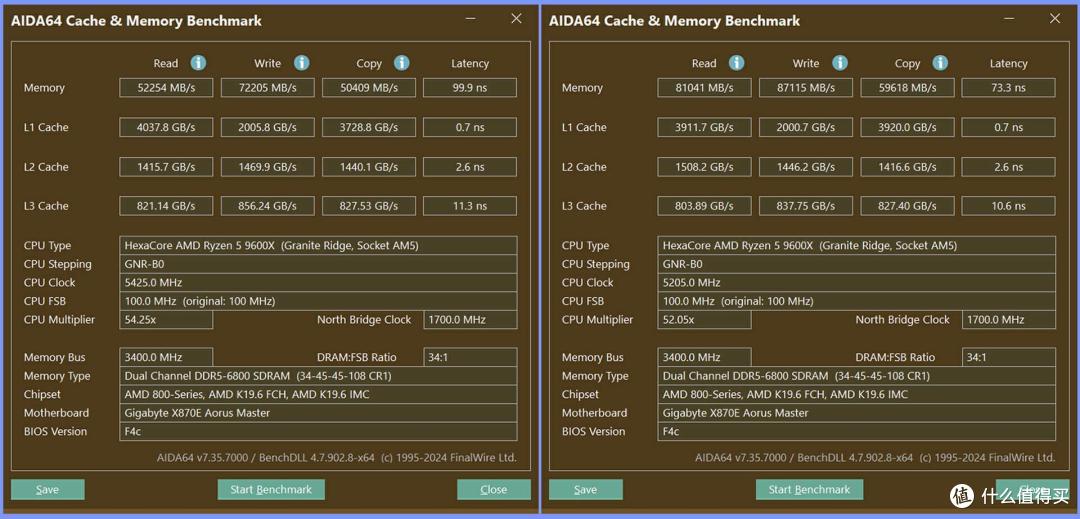Click L3 Cache read 803.89 GB/s

click(x=705, y=206)
